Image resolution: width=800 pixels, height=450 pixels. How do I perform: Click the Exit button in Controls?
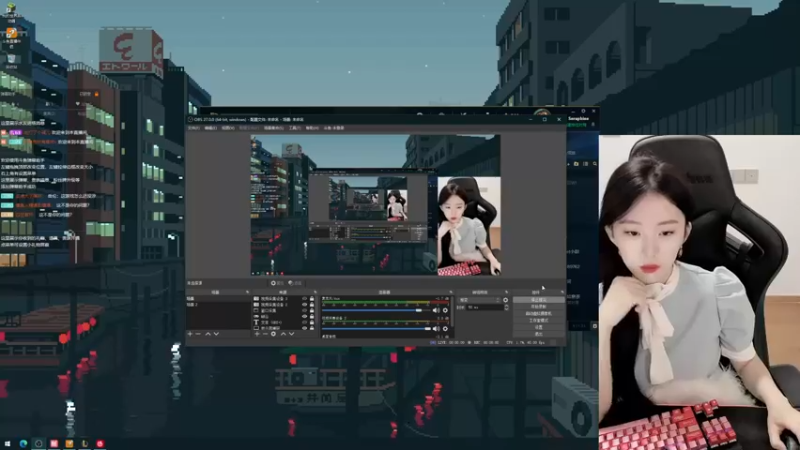point(538,334)
